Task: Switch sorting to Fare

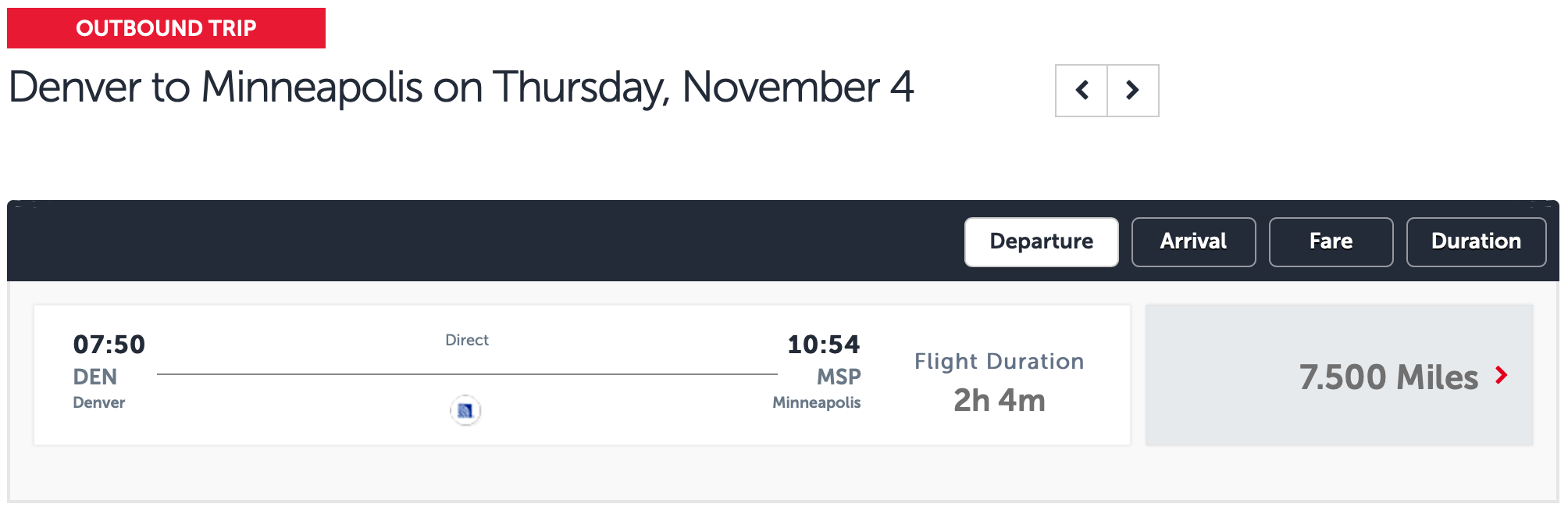Action: pyautogui.click(x=1331, y=241)
